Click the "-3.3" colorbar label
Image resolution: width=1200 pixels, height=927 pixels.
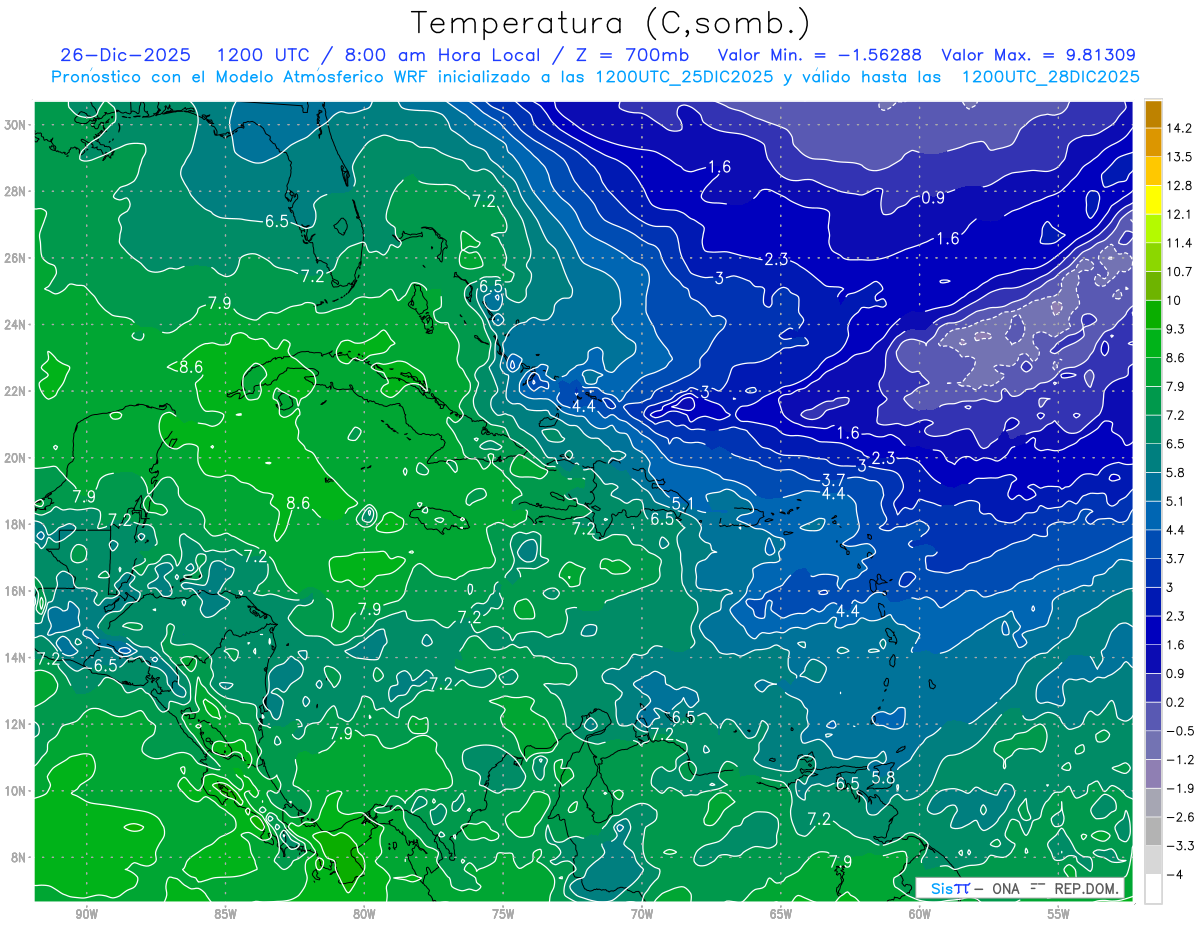coord(1180,846)
